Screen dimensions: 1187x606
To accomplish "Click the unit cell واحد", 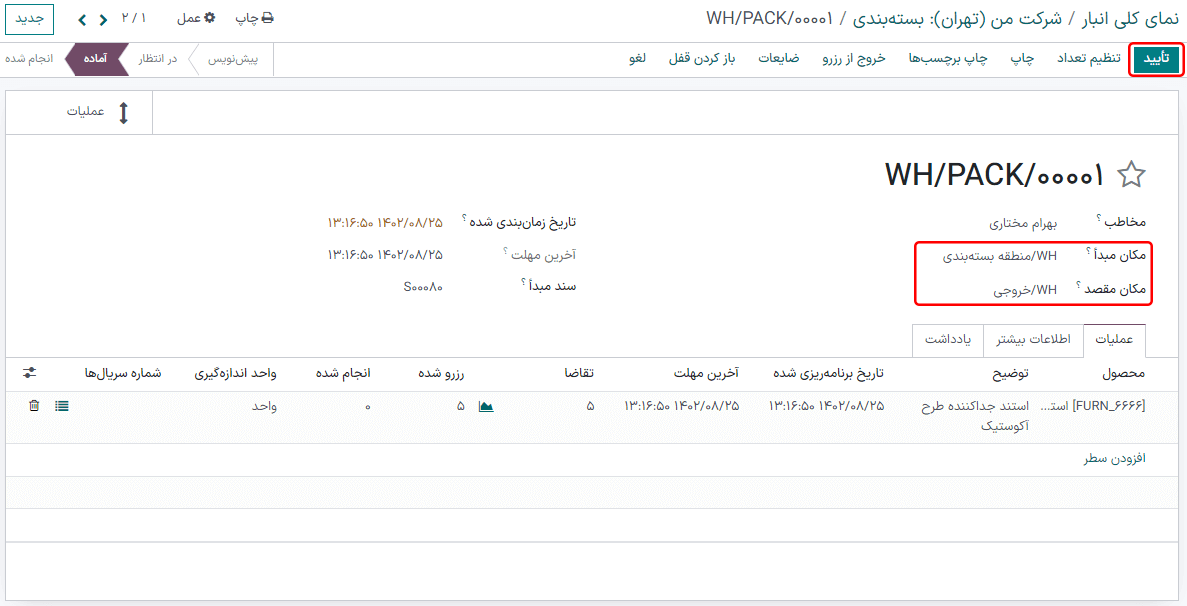I will [264, 407].
